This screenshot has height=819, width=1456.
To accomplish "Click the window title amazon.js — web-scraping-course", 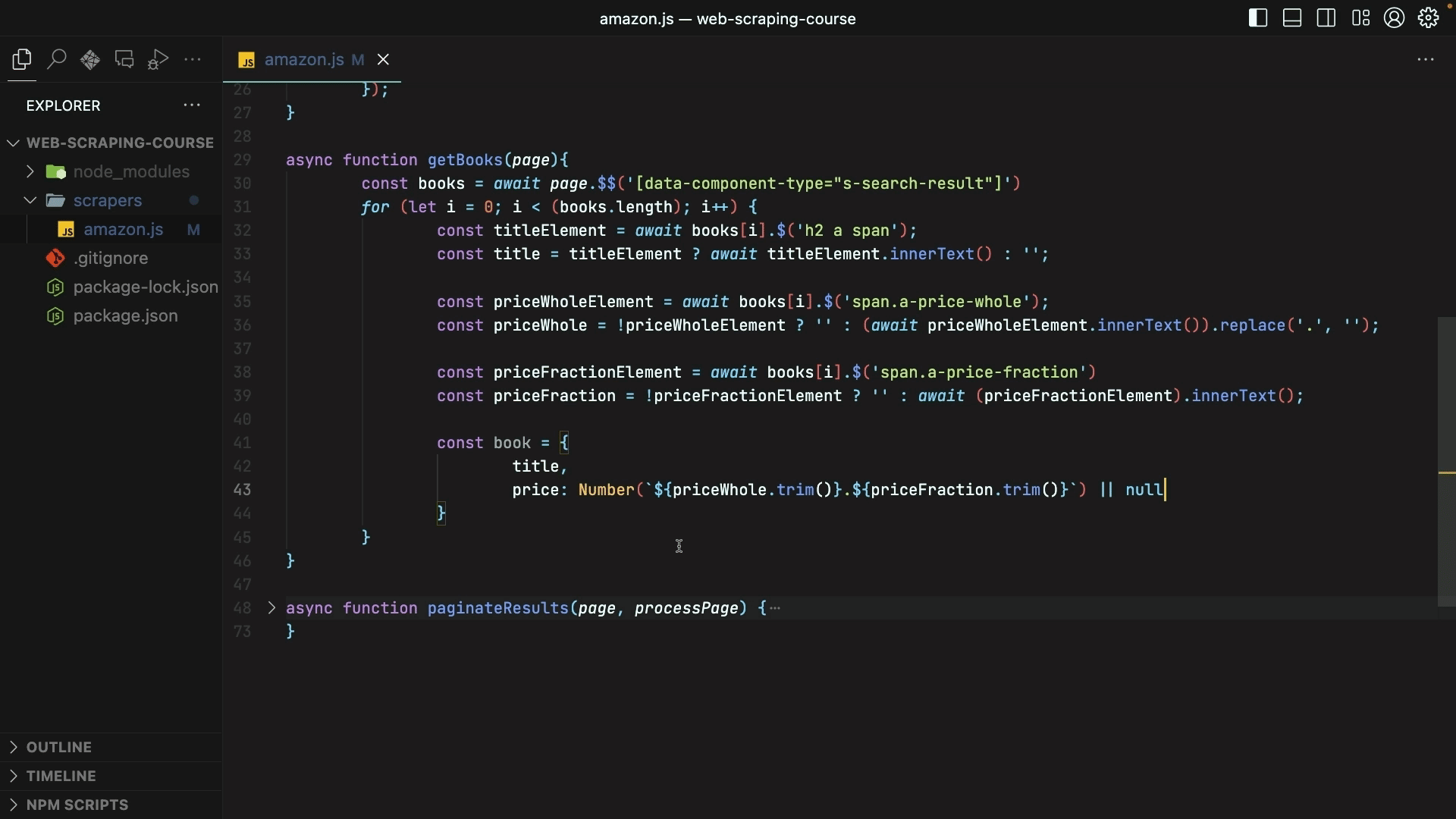I will (727, 19).
